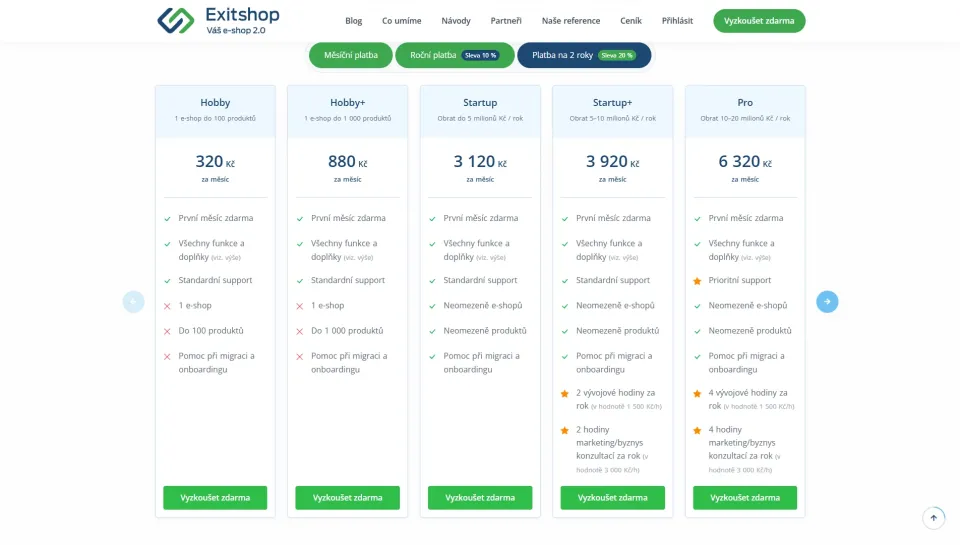The width and height of the screenshot is (960, 545).
Task: Click the 6 320 Kč price
Action: 744,162
